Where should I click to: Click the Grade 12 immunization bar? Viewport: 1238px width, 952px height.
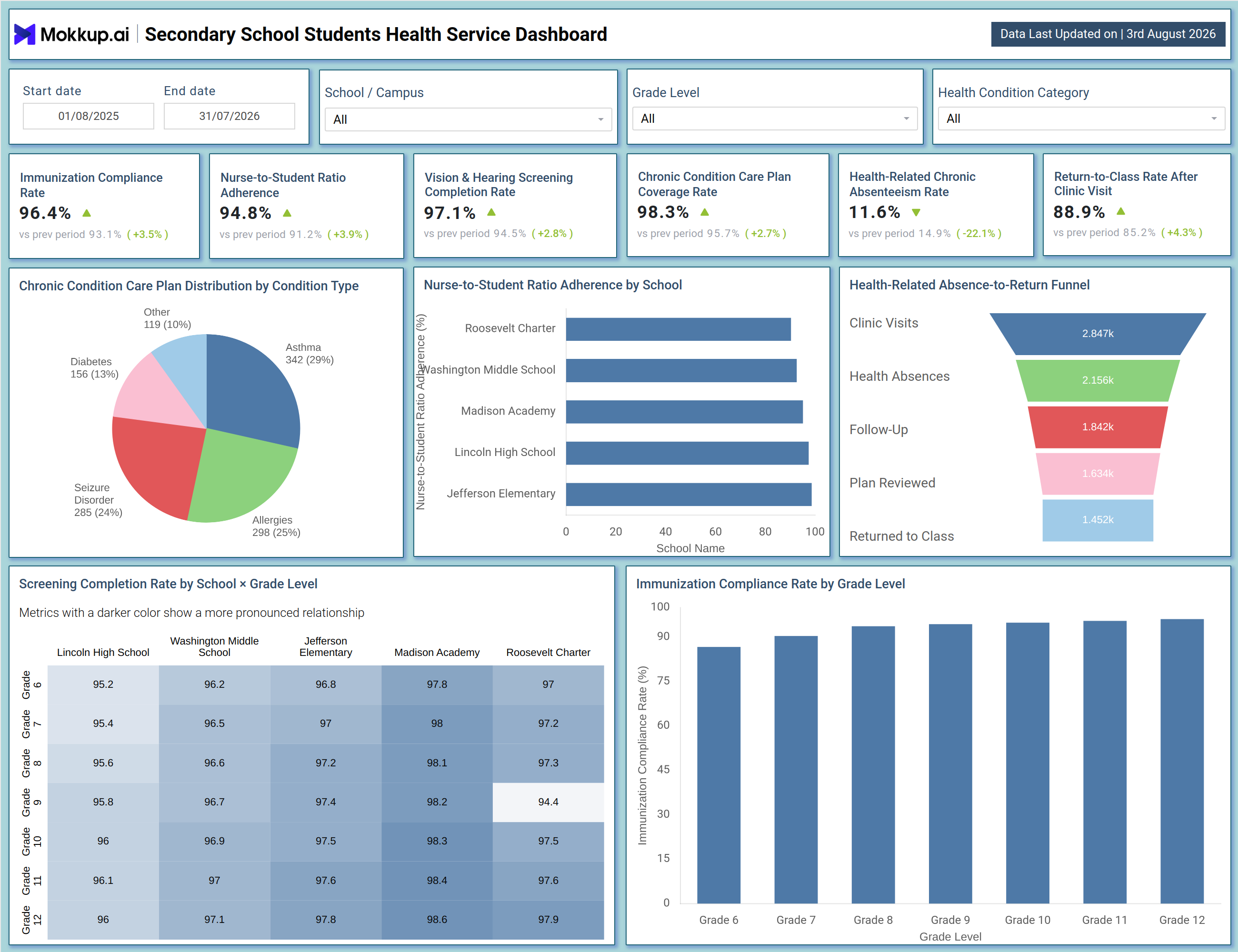click(x=1182, y=761)
